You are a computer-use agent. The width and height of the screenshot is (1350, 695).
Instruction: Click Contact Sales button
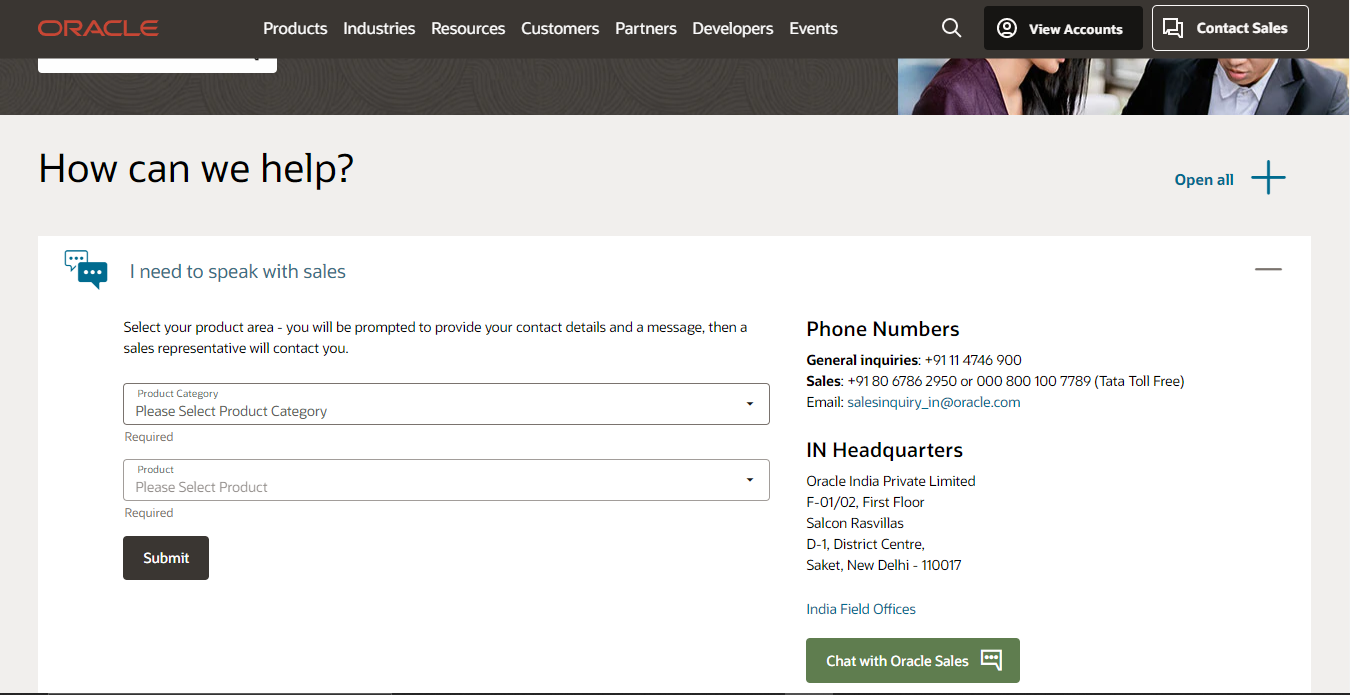pyautogui.click(x=1230, y=28)
